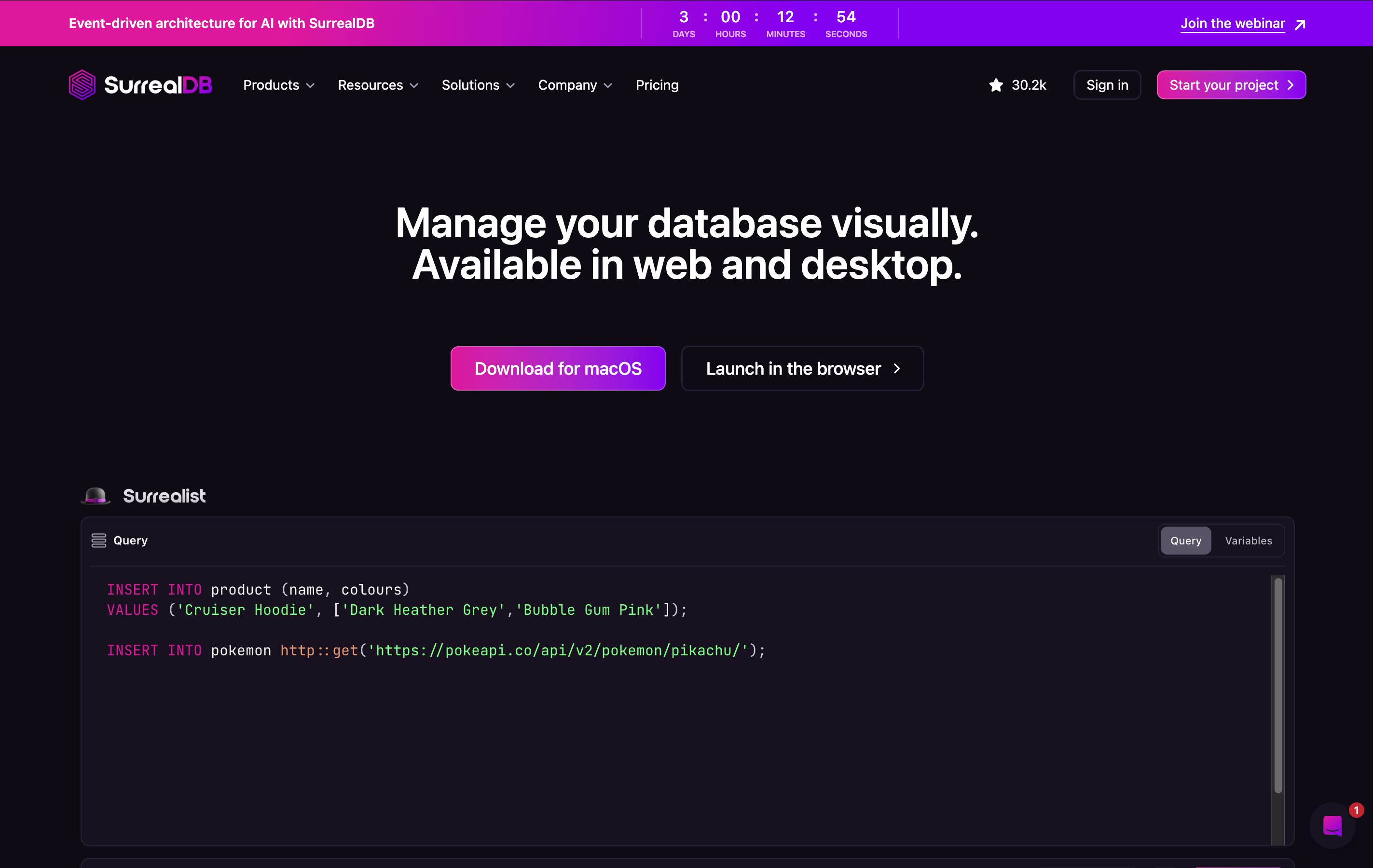
Task: Expand the Products dropdown menu
Action: click(279, 85)
